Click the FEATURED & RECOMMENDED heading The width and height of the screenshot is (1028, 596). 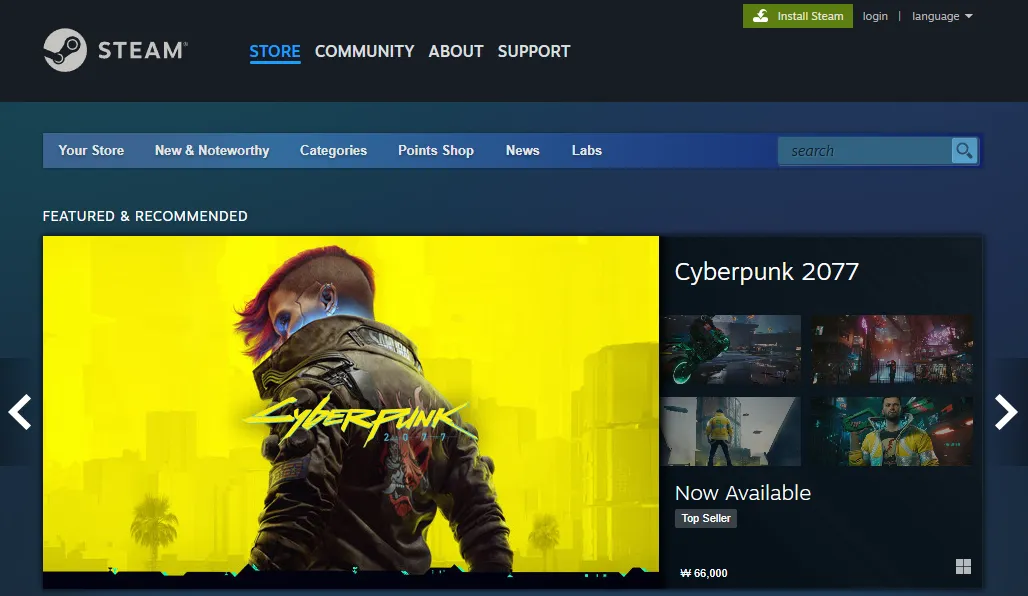[x=145, y=216]
